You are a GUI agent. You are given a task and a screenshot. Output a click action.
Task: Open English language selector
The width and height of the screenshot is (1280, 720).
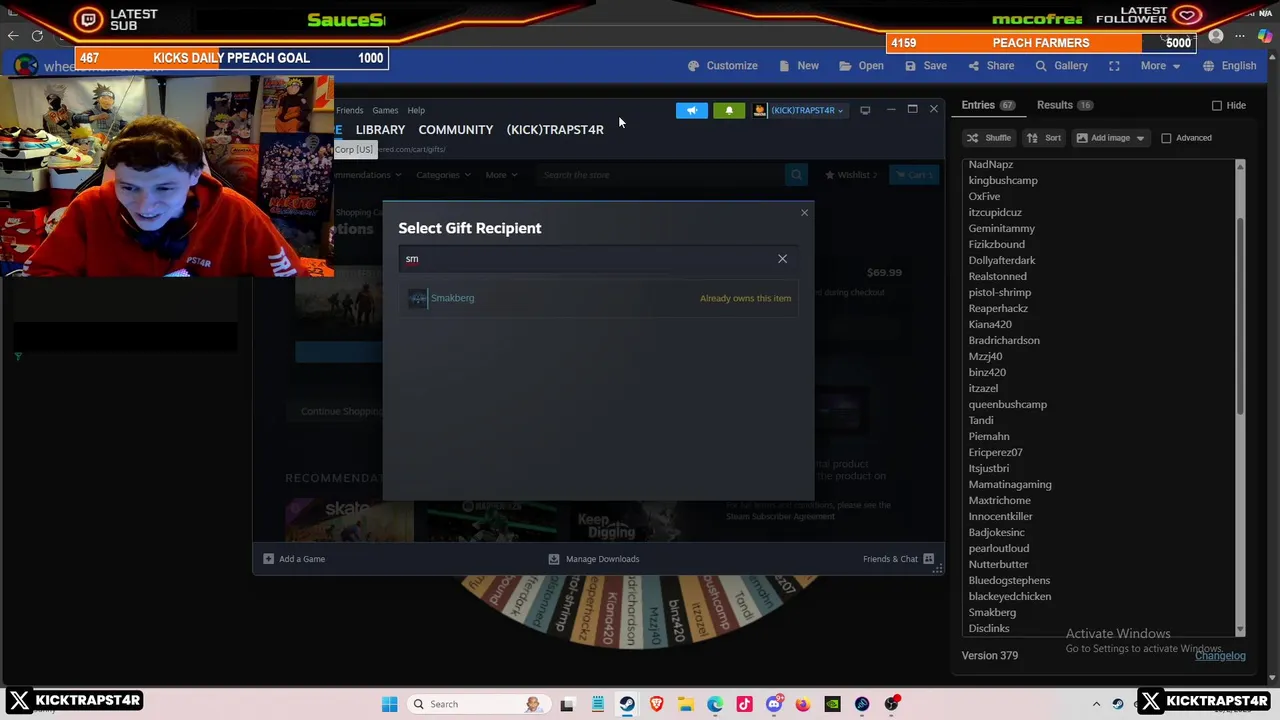[x=1229, y=66]
